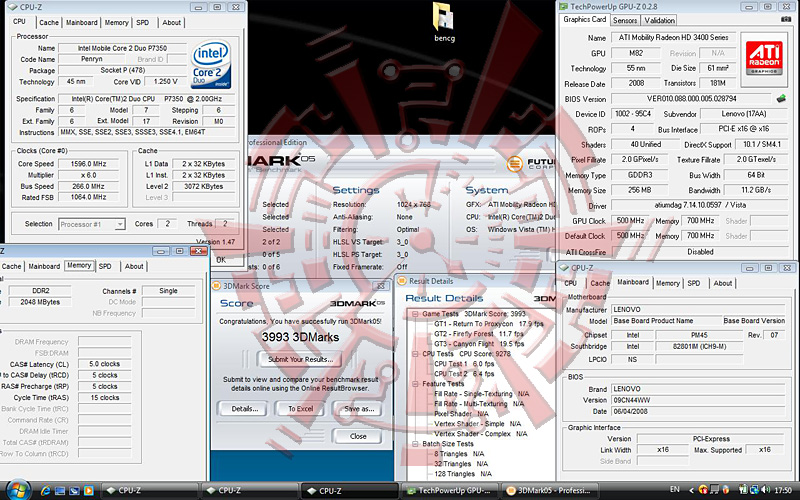Select GT1 - Return To Proxycon row
The height and width of the screenshot is (500, 800).
(x=489, y=324)
